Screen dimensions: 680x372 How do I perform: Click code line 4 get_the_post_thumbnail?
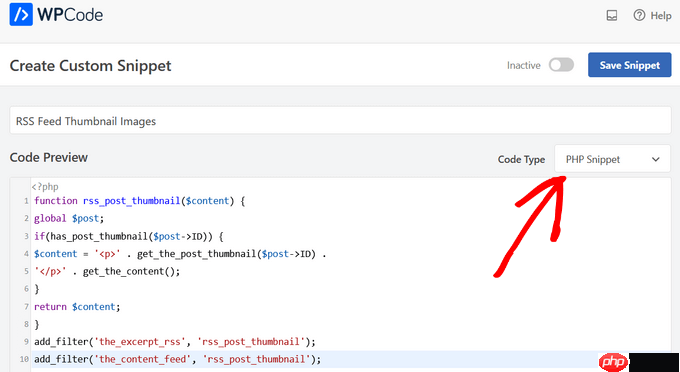pos(180,254)
